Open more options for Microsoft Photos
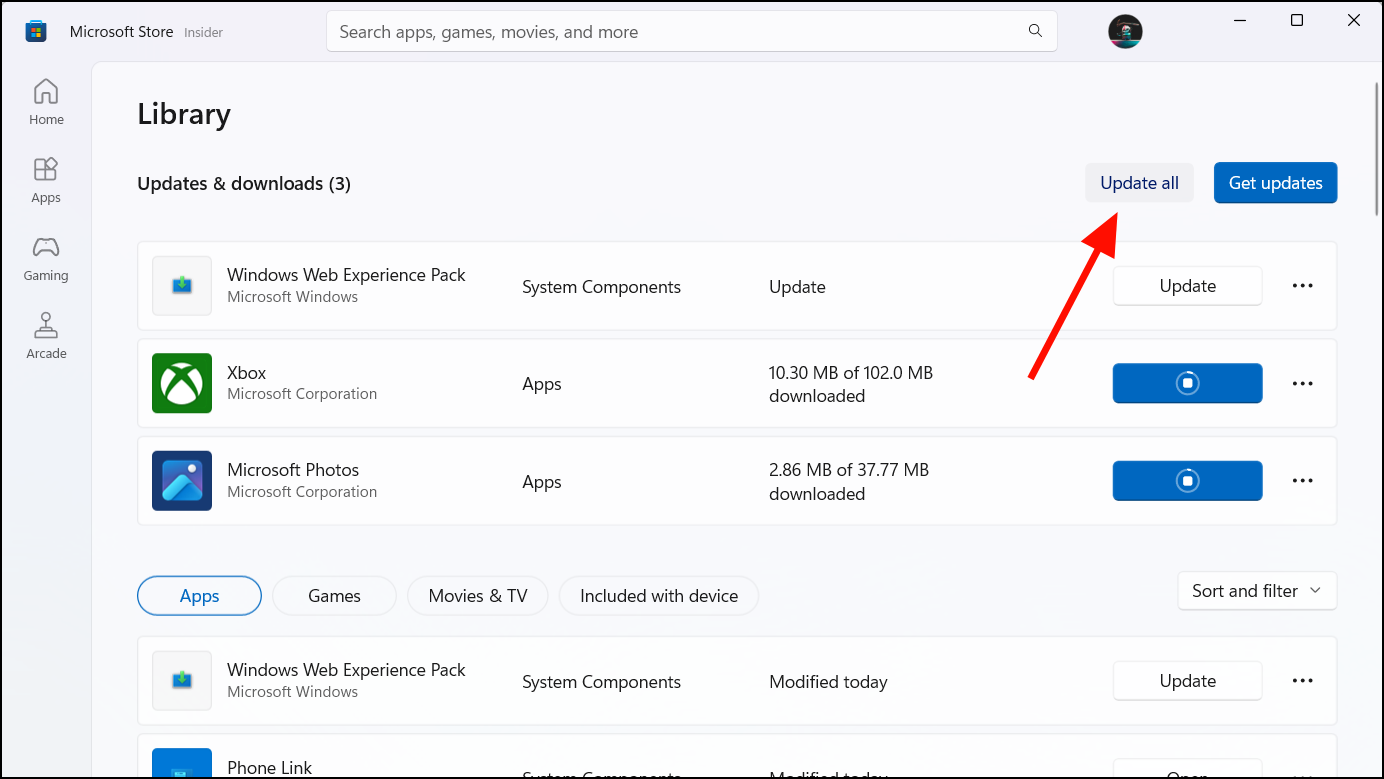The width and height of the screenshot is (1384, 779). (1302, 481)
